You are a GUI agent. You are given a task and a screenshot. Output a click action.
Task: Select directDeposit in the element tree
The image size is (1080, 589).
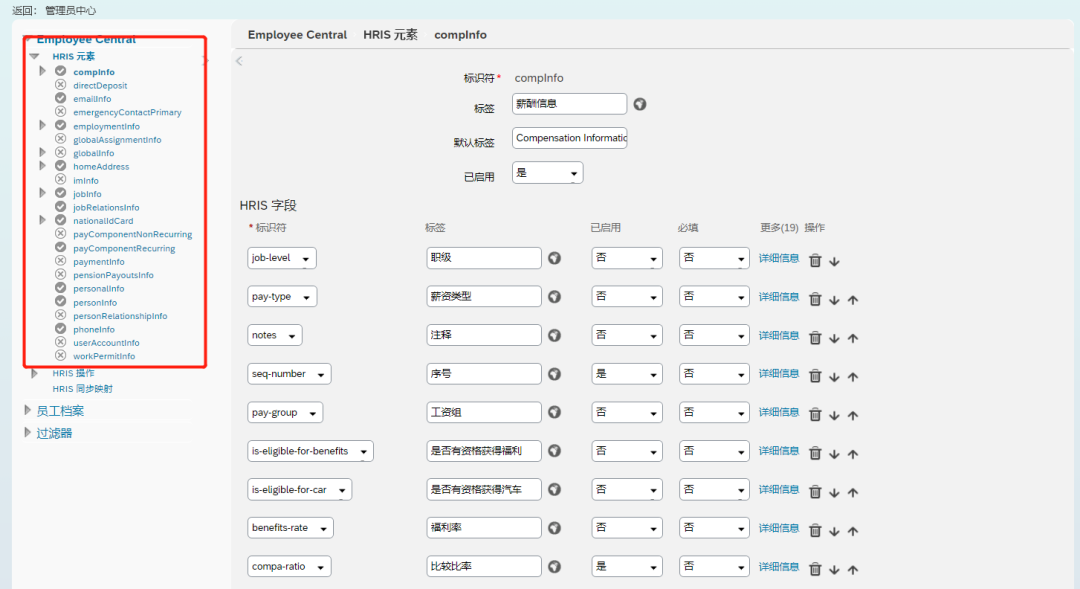(x=100, y=85)
